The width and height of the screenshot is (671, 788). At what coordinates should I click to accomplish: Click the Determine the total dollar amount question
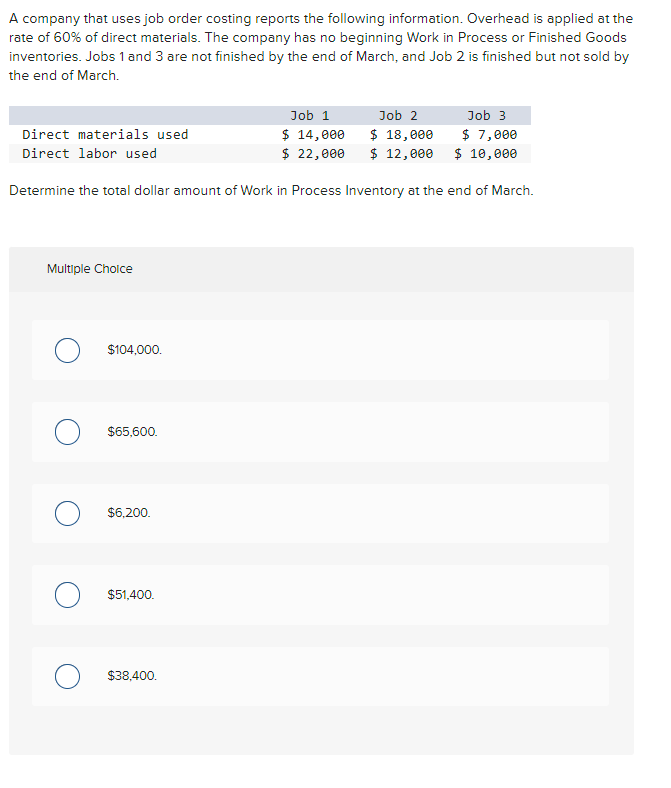[271, 191]
